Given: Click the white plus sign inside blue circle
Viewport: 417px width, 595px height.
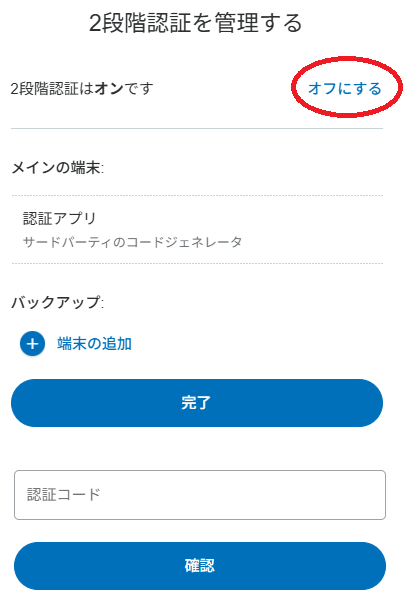Looking at the screenshot, I should point(32,344).
